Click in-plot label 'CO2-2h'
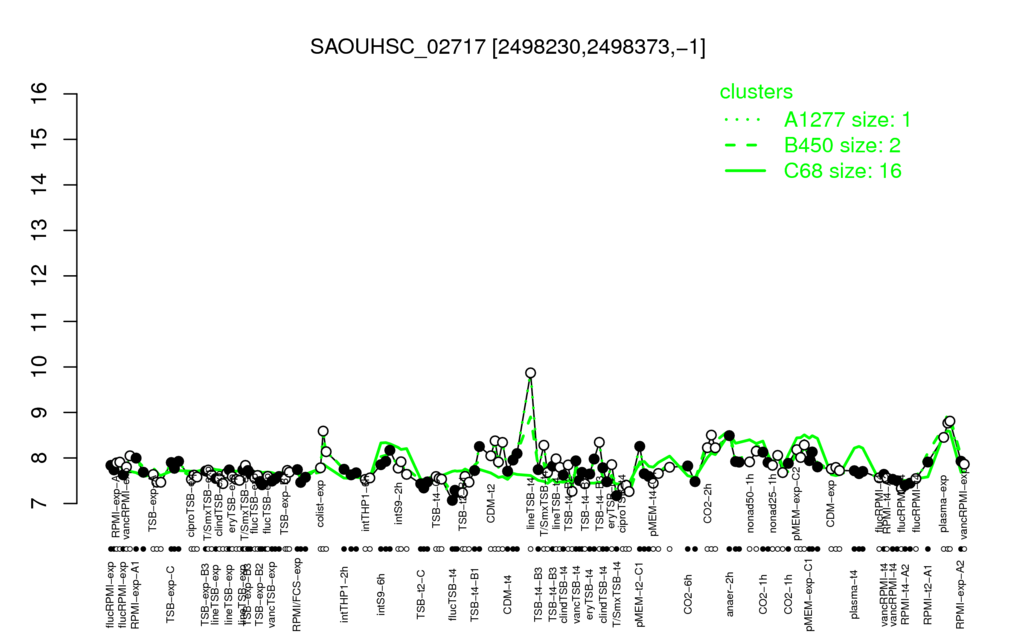This screenshot has height=640, width=1024. click(x=707, y=505)
